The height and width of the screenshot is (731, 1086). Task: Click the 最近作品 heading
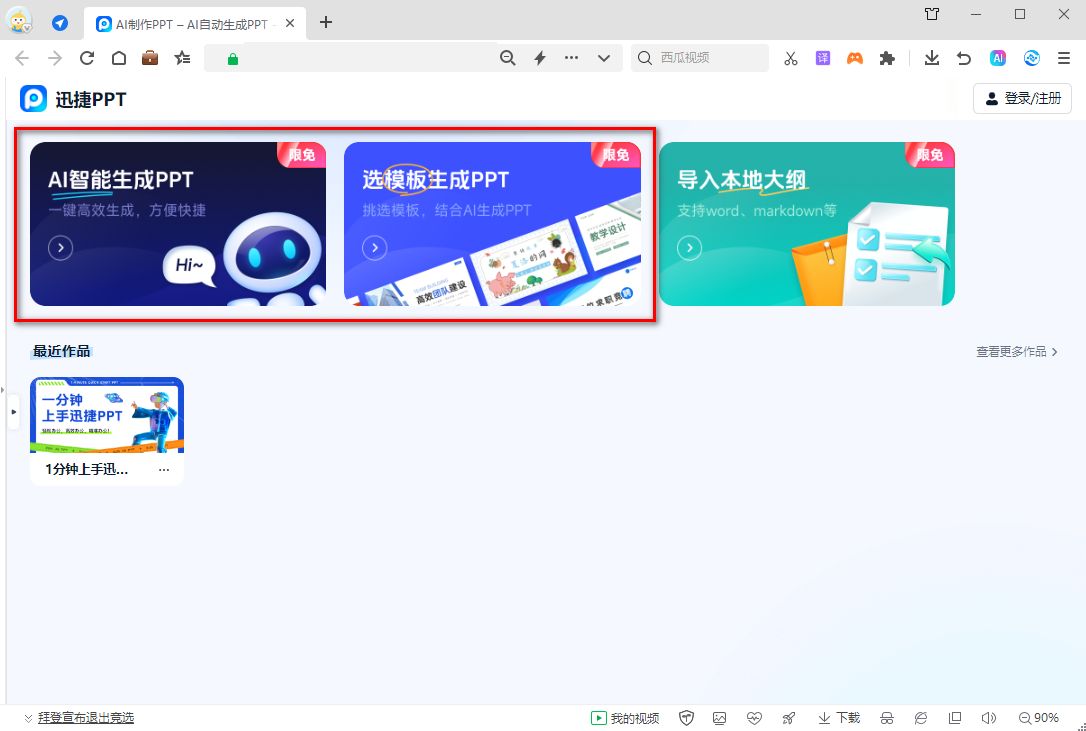tap(62, 351)
